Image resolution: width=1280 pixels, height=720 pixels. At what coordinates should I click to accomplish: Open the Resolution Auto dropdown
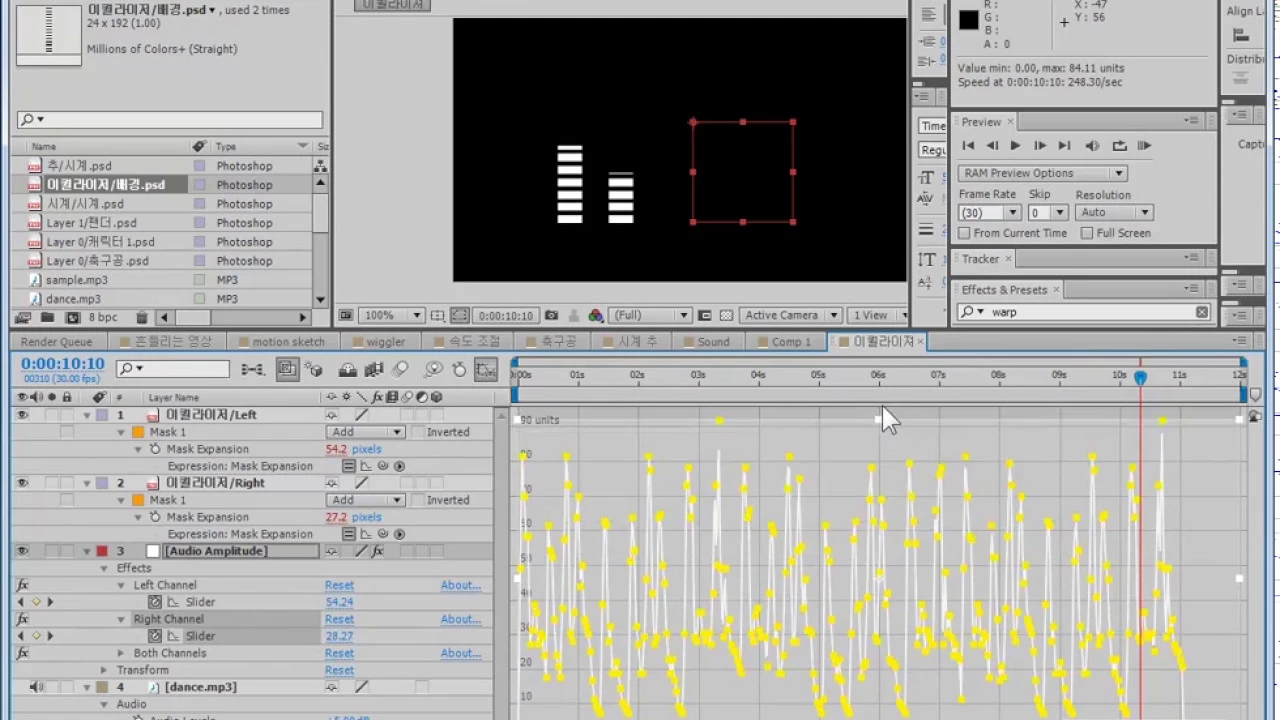(1115, 213)
